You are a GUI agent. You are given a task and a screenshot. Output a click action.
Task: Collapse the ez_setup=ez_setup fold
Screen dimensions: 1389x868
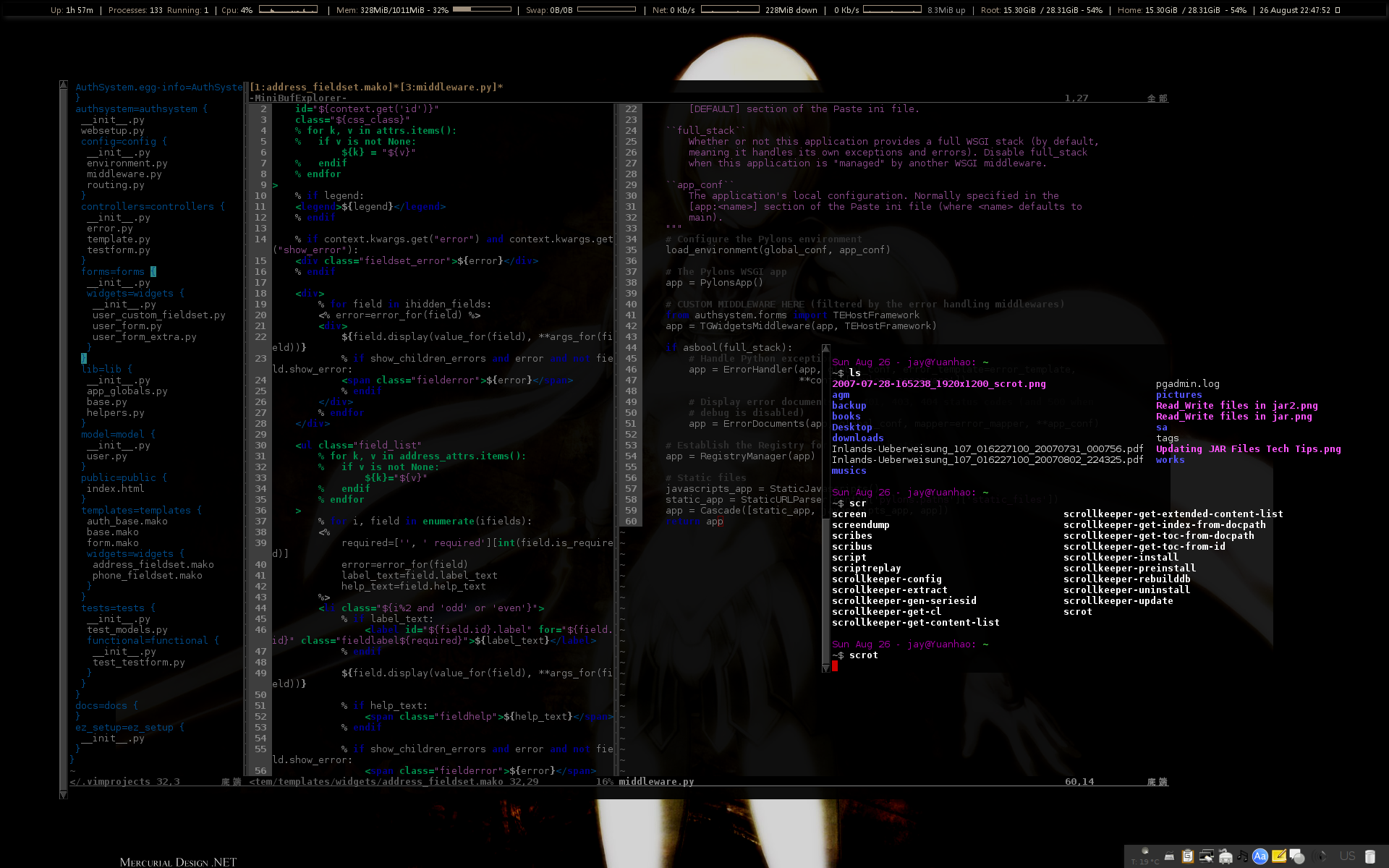[130, 728]
